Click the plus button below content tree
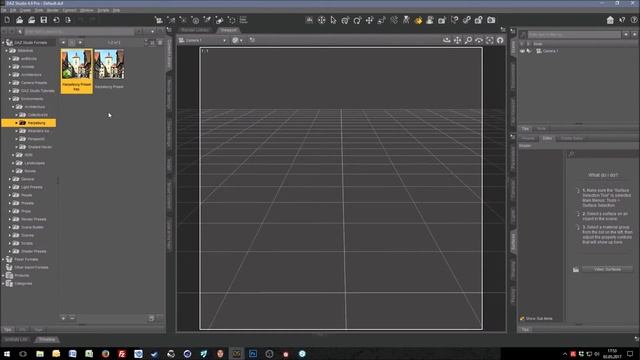640x360 pixels. (63, 318)
